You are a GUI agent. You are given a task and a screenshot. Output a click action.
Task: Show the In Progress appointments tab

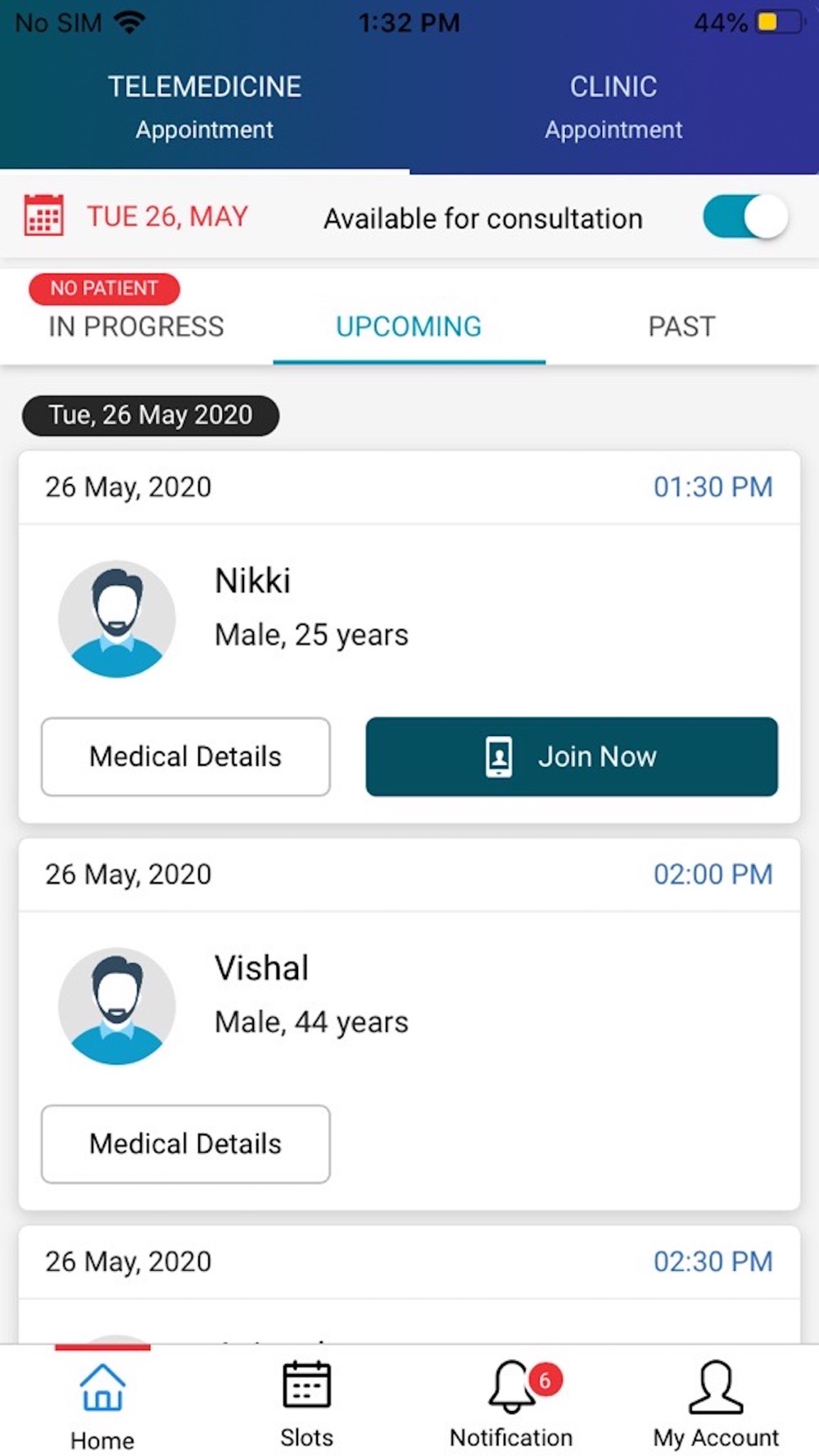(136, 326)
